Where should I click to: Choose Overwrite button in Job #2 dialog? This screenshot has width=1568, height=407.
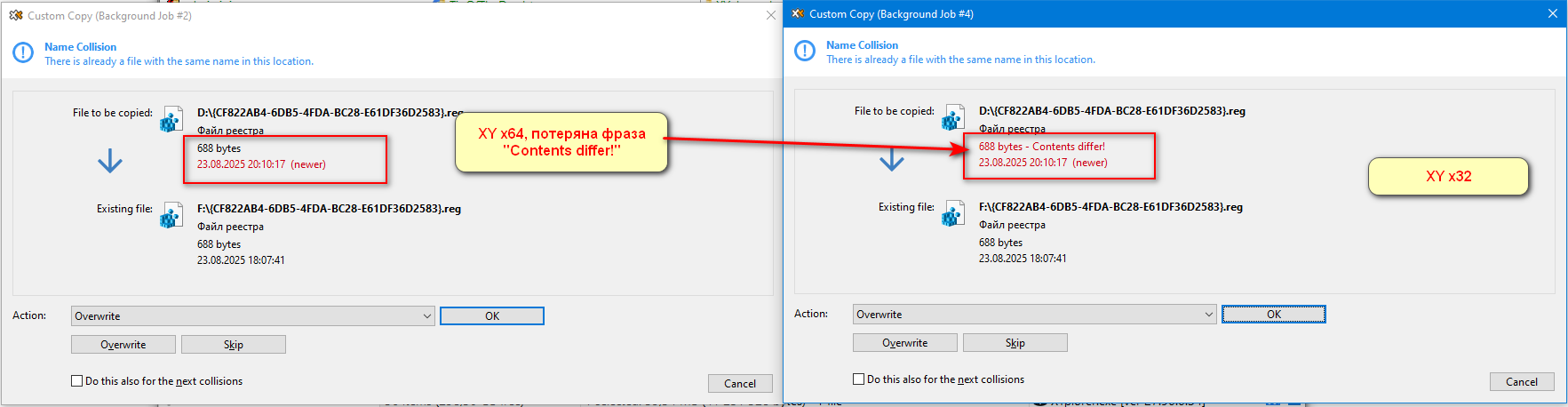pos(123,345)
